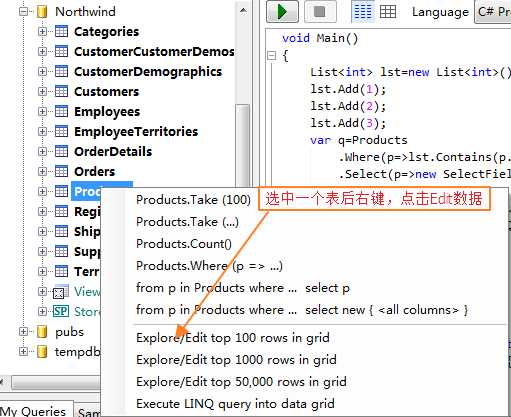Expand the Orders table node
This screenshot has width=511, height=417.
pyautogui.click(x=42, y=172)
